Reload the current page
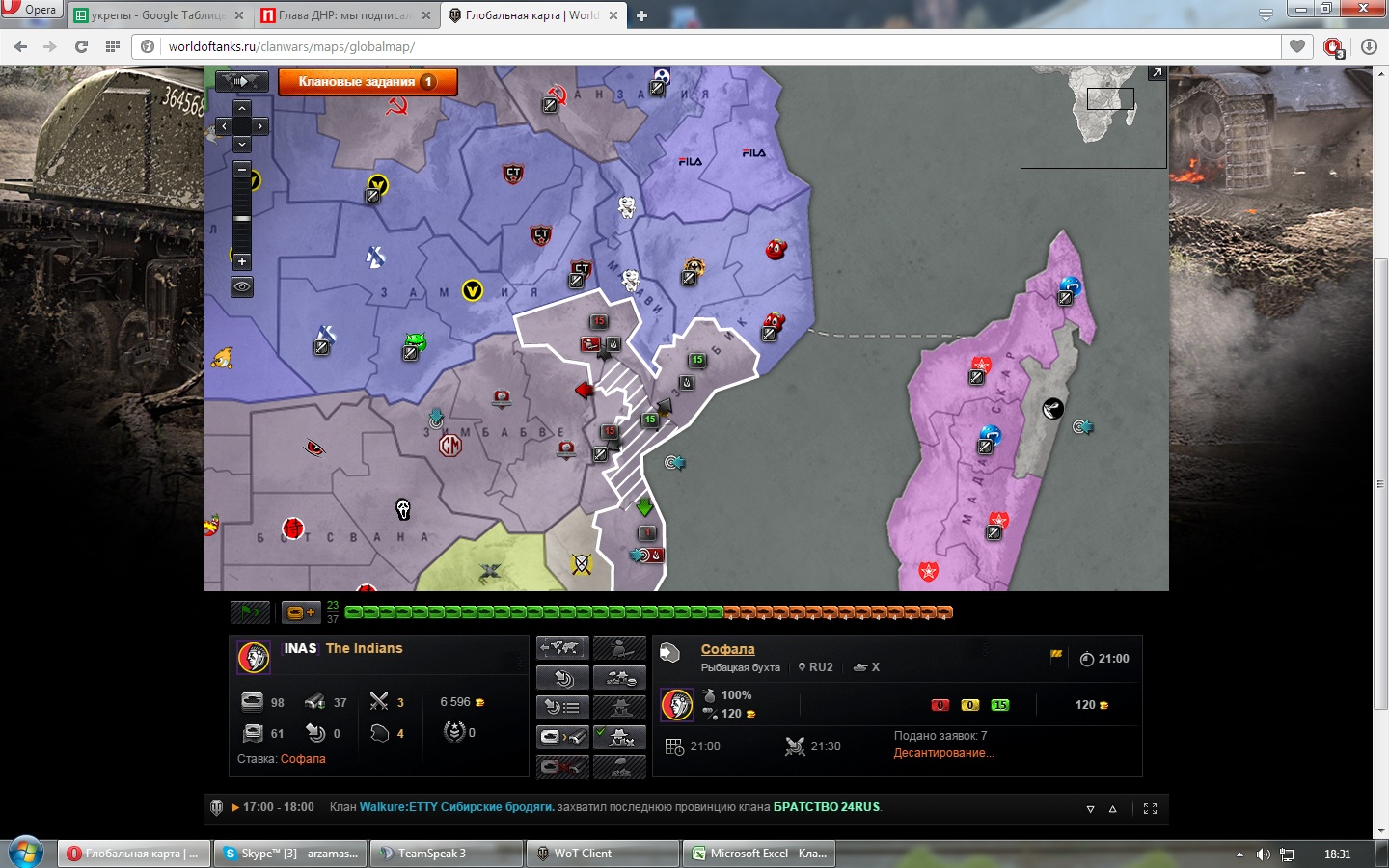Image resolution: width=1389 pixels, height=868 pixels. click(81, 46)
